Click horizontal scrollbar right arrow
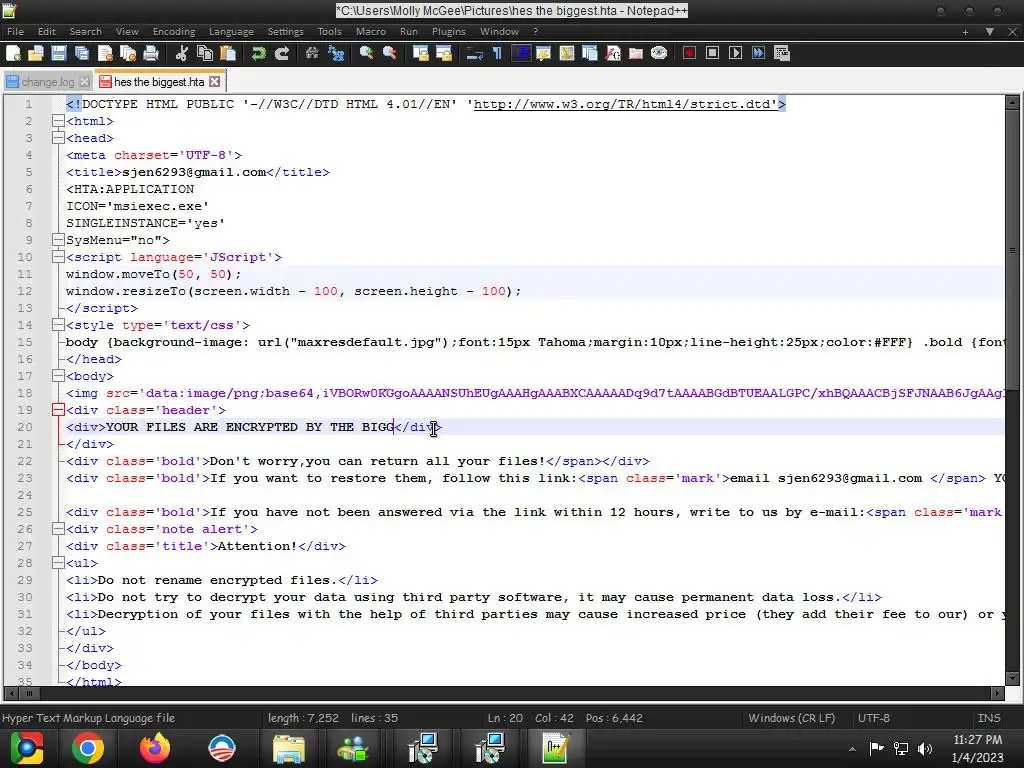This screenshot has height=768, width=1024. click(x=997, y=693)
